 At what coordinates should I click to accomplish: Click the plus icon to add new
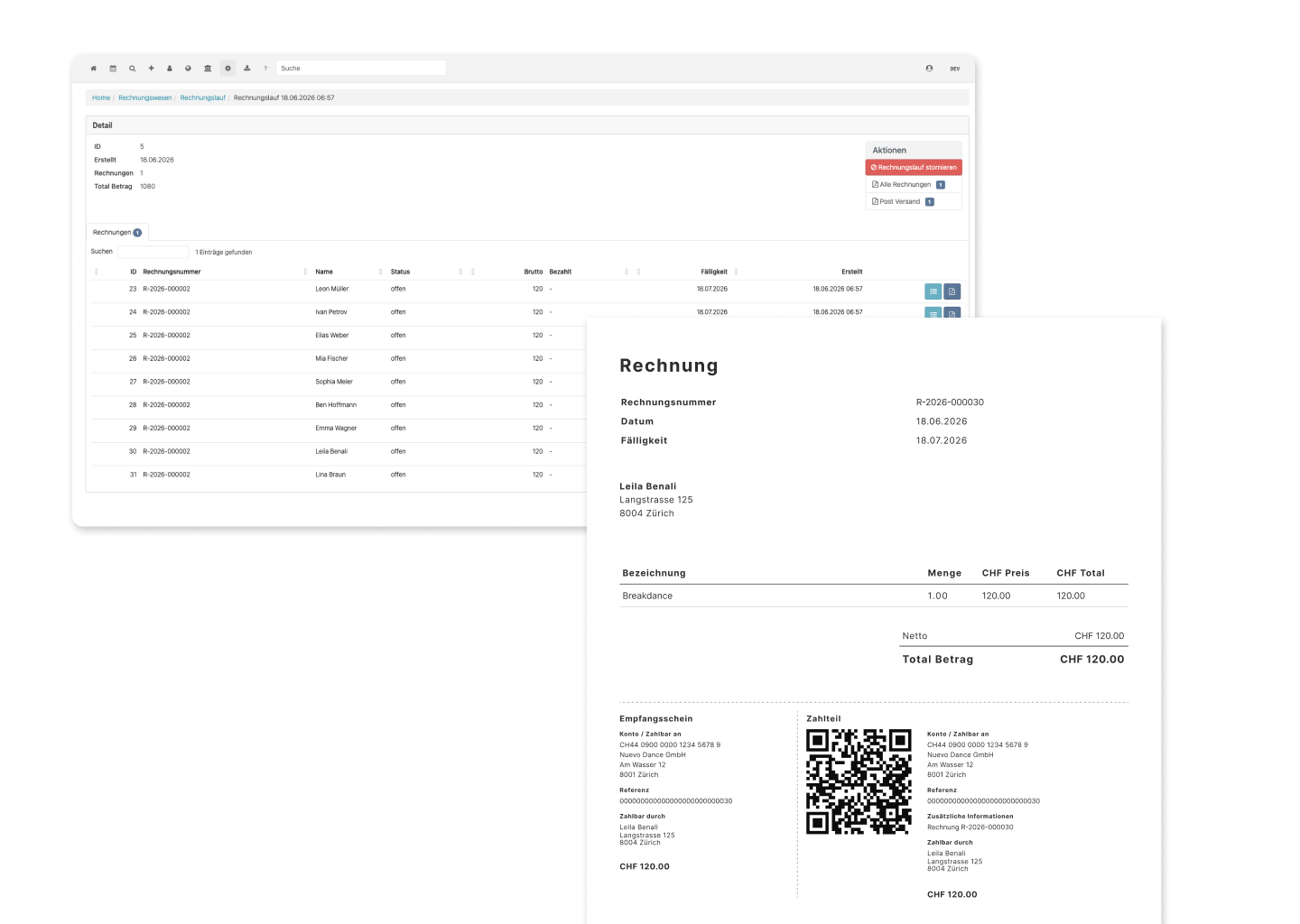[151, 69]
